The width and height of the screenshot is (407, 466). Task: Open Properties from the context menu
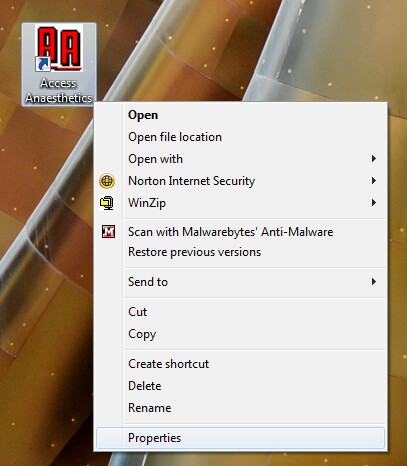[240, 438]
